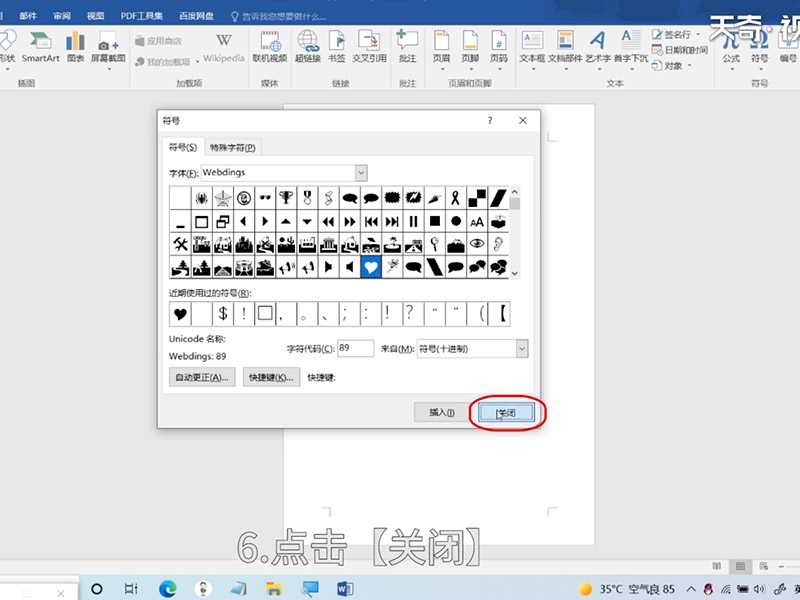
Task: Click the 插入 button in the dialog
Action: pos(441,412)
